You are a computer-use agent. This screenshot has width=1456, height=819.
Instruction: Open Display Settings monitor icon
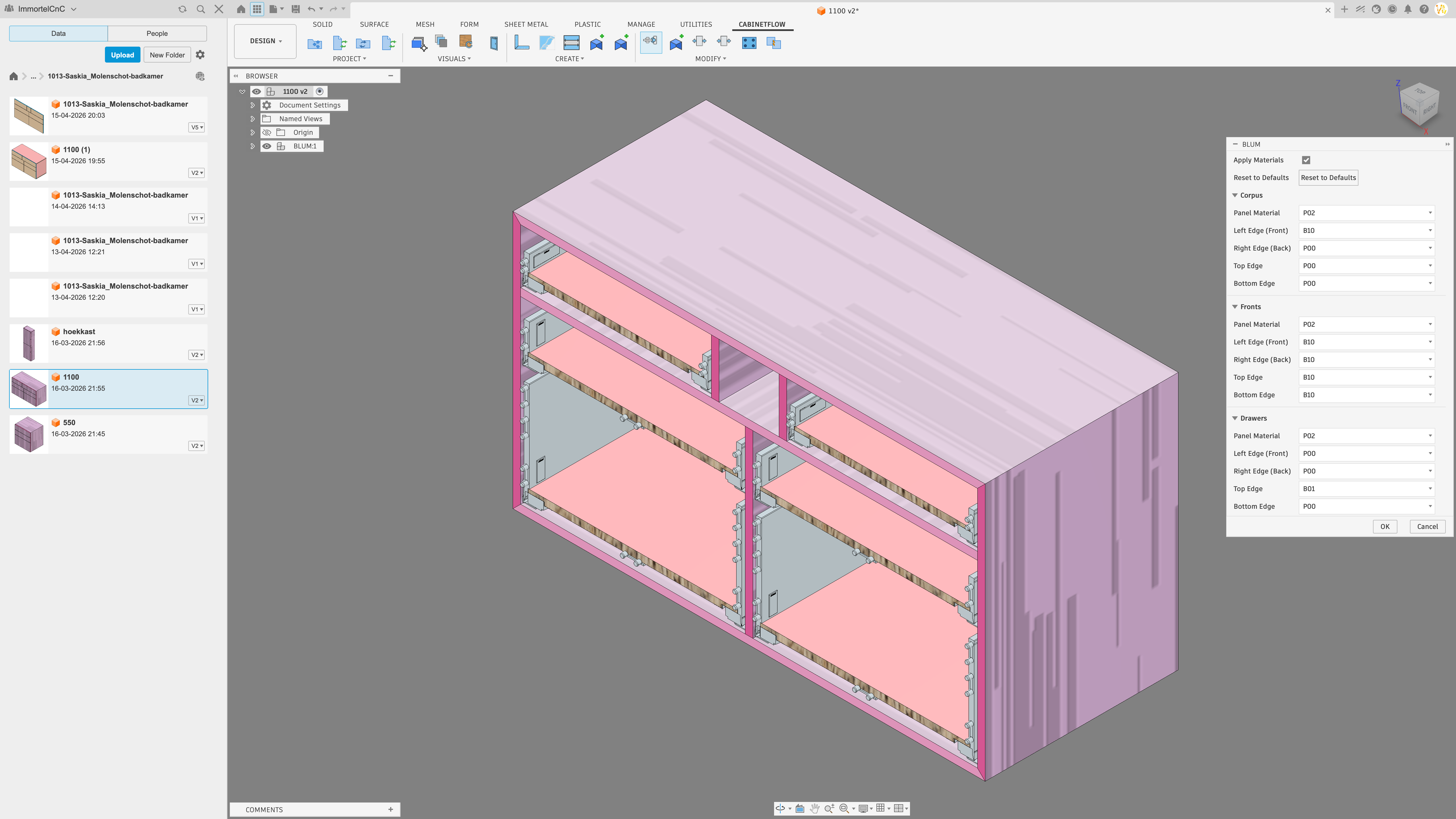coord(863,808)
